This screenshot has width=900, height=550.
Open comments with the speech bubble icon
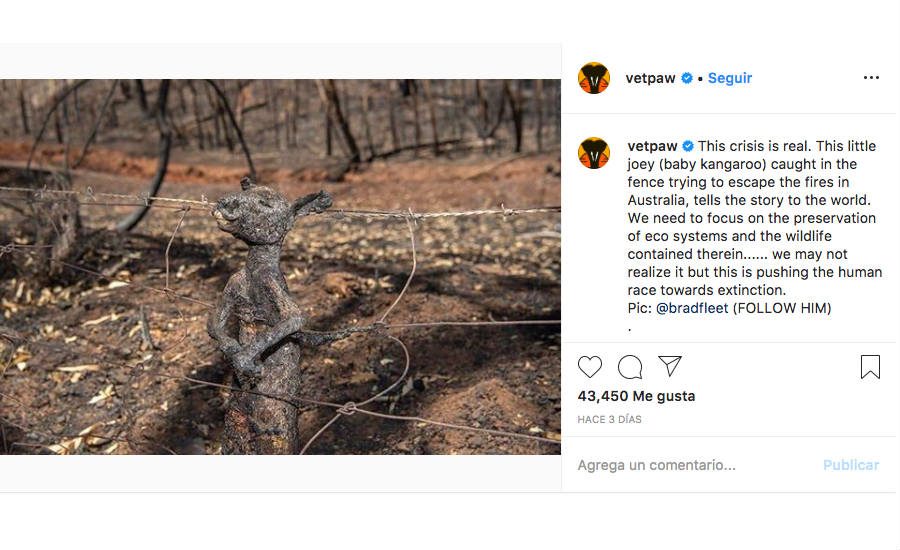[630, 367]
